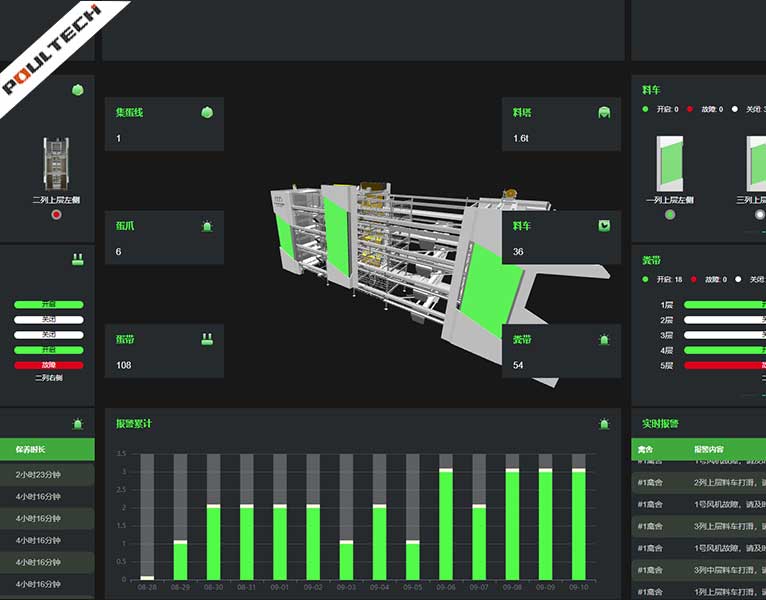
Task: Select the 1列上层料车打滑 alarm row
Action: click(x=699, y=592)
